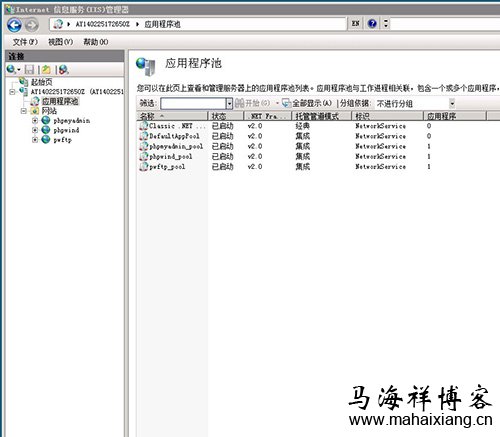Viewport: 500px width, 437px height.
Task: Click the application pools page header icon
Action: (146, 66)
